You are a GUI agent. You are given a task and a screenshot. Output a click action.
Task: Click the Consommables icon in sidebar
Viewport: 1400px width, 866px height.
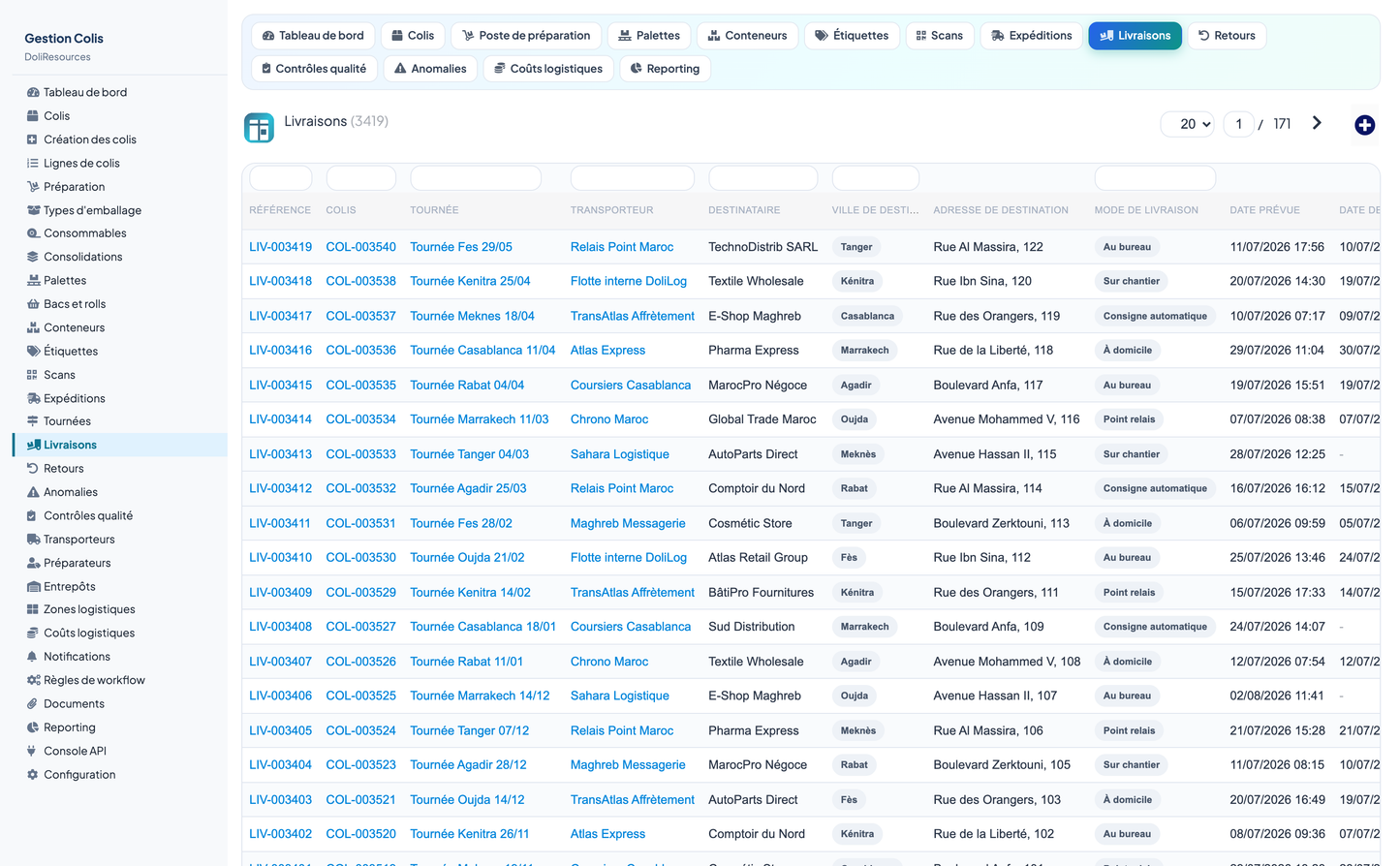[x=33, y=233]
